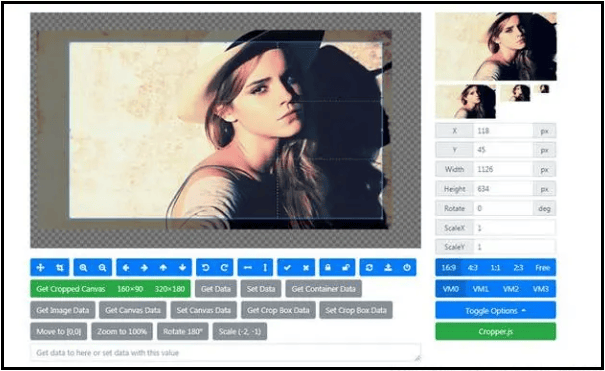Select 16:9 aspect ratio
Viewport: 605px width, 371px height.
[448, 268]
